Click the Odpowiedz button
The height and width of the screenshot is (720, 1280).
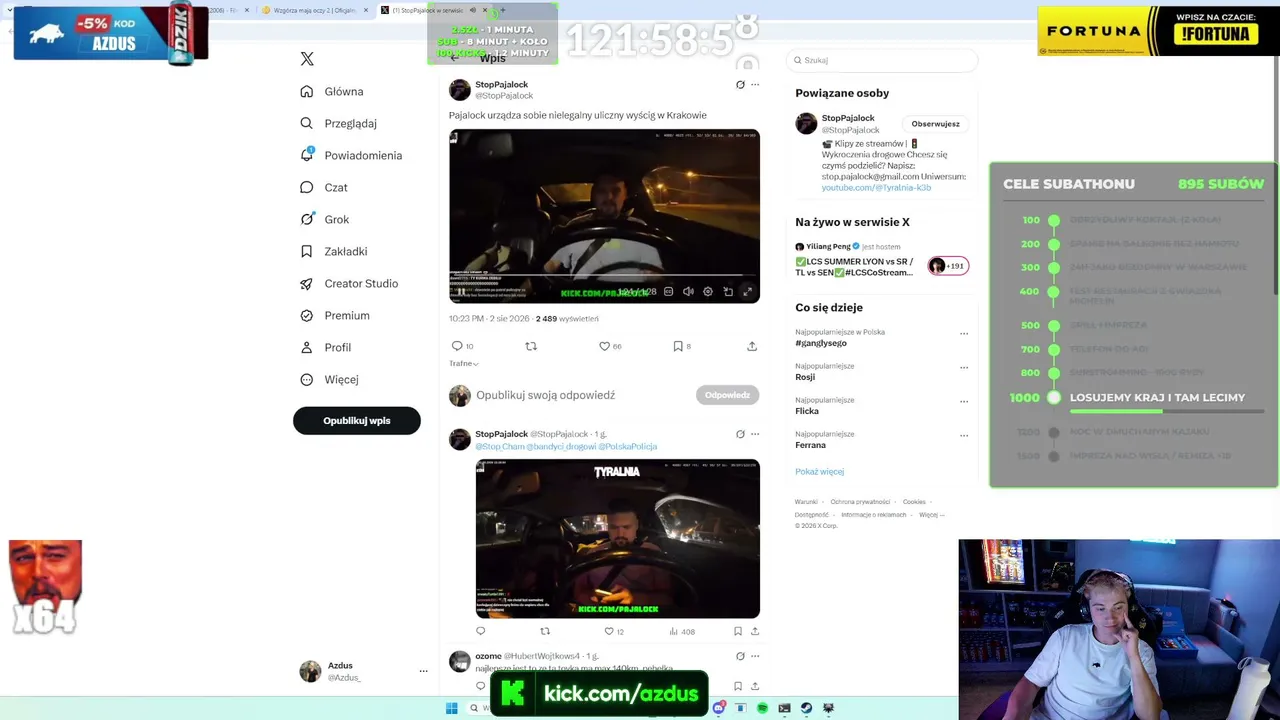[x=727, y=395]
